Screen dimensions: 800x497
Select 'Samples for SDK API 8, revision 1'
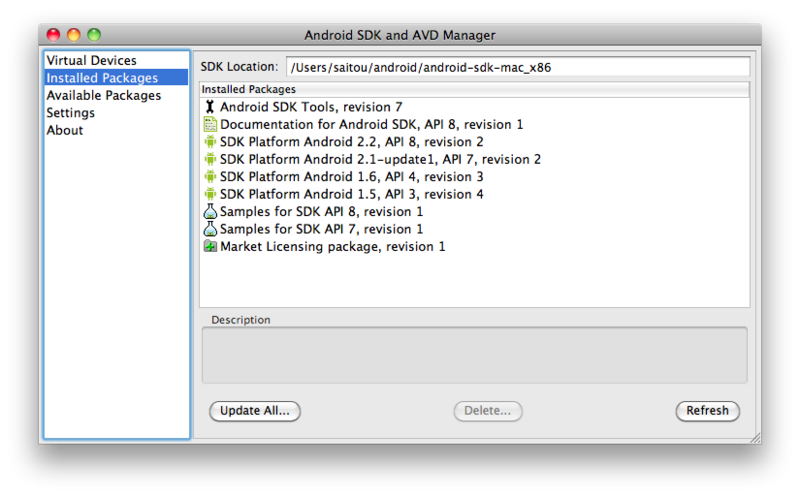474,211
